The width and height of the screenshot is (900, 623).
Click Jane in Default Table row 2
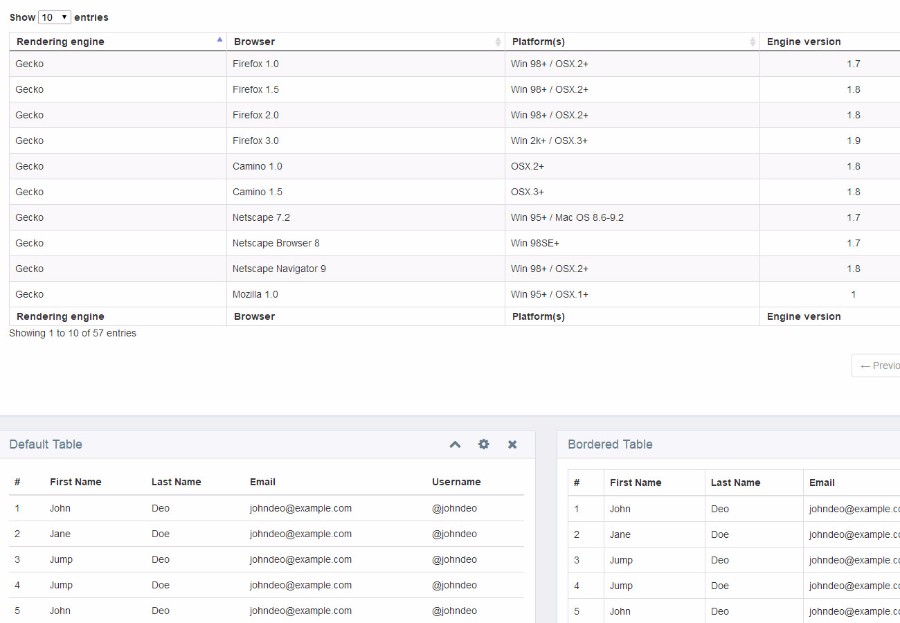[60, 534]
